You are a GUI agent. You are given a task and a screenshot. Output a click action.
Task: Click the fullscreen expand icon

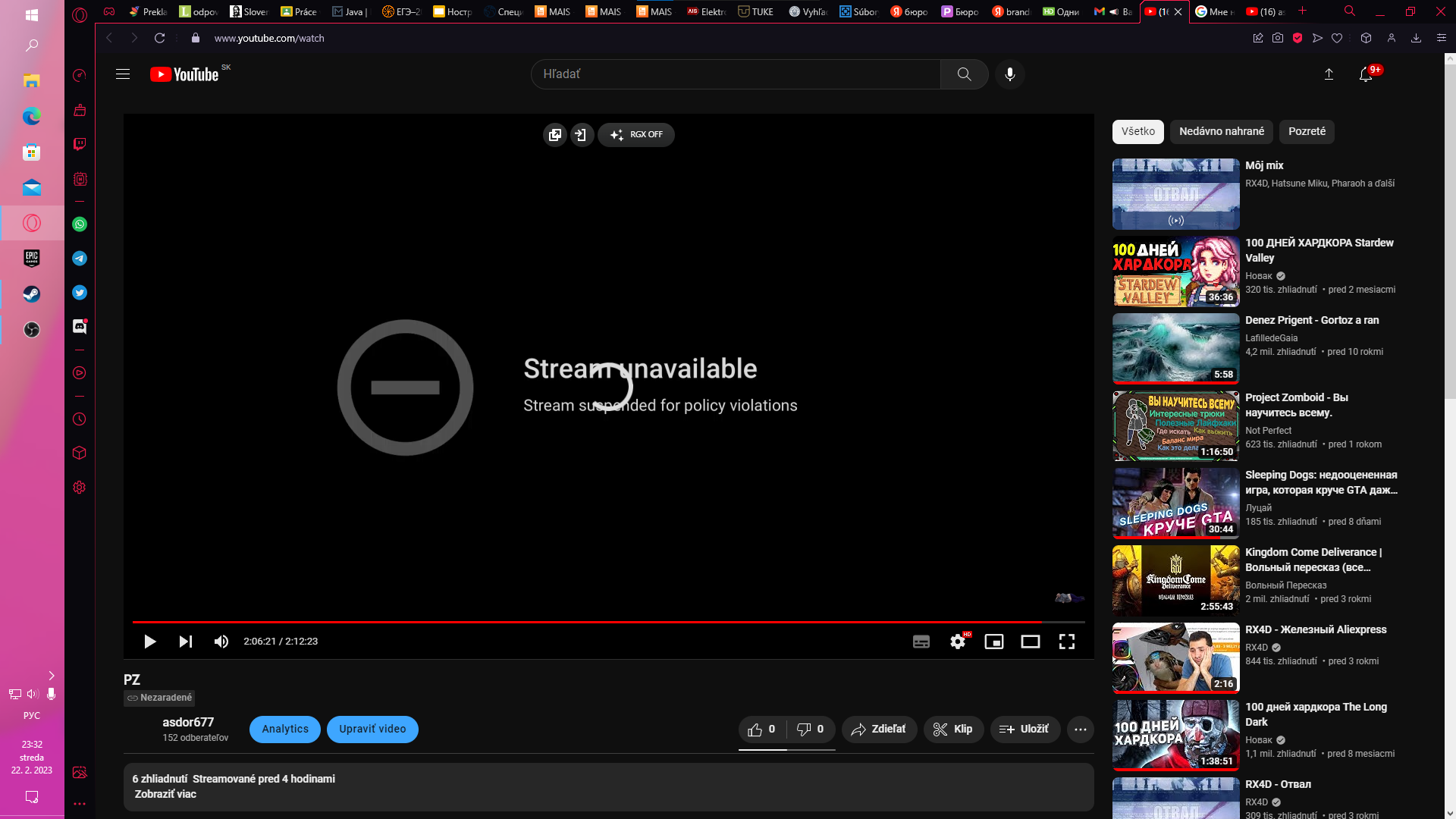tap(1067, 641)
